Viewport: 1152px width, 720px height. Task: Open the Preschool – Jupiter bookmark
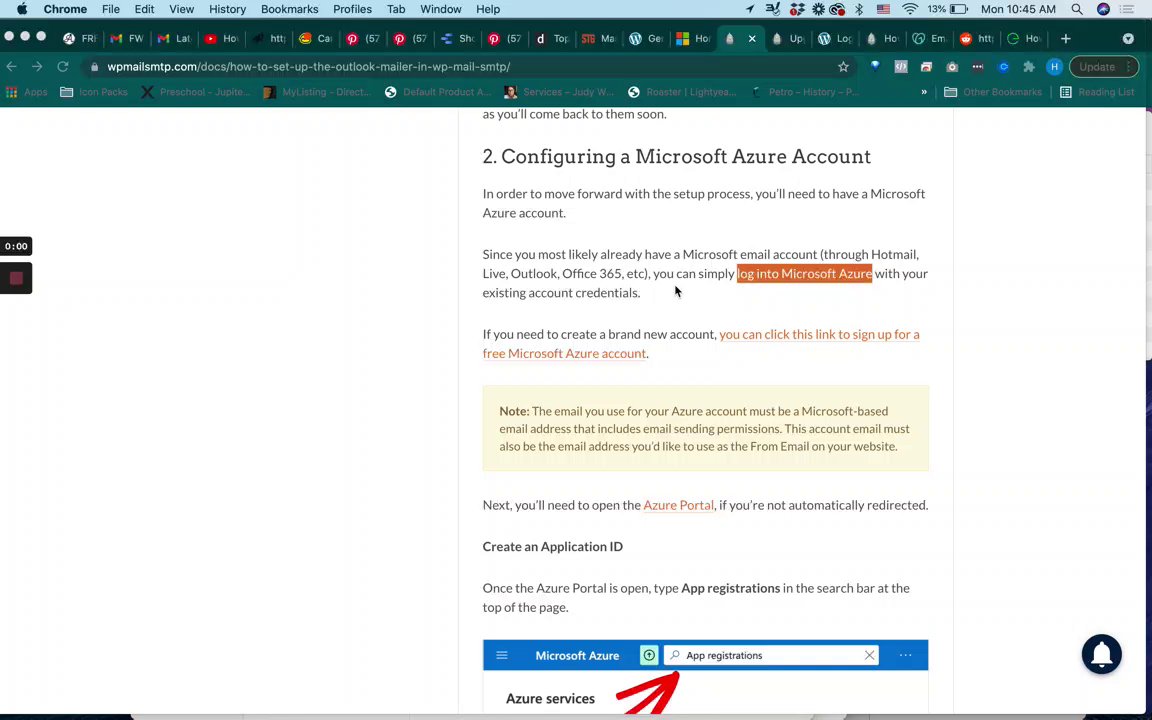(196, 92)
